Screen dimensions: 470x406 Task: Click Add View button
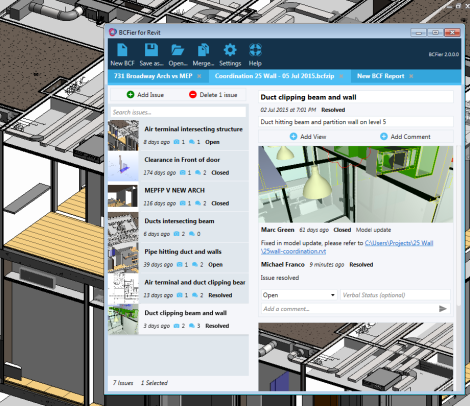(308, 136)
